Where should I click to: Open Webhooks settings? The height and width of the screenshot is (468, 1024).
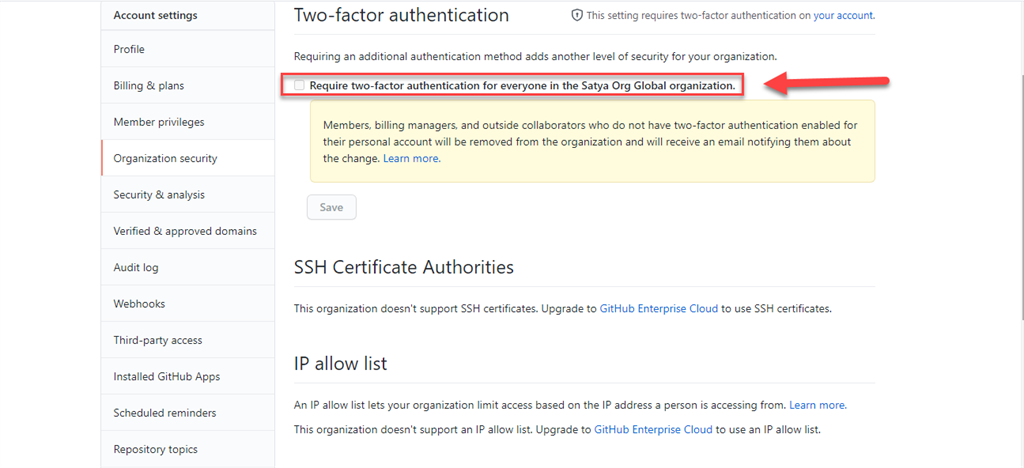(187, 304)
